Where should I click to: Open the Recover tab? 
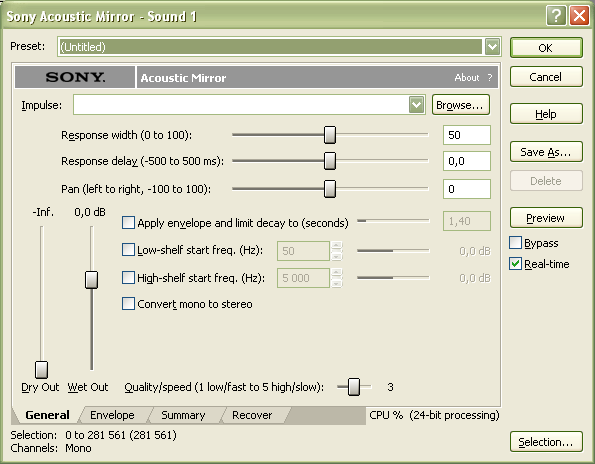(252, 415)
